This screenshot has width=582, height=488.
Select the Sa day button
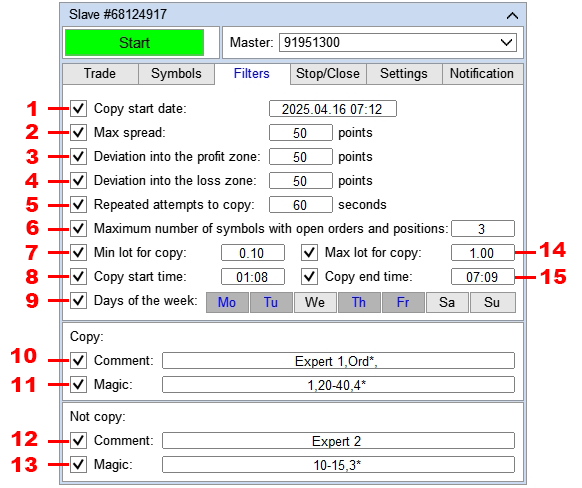click(447, 302)
